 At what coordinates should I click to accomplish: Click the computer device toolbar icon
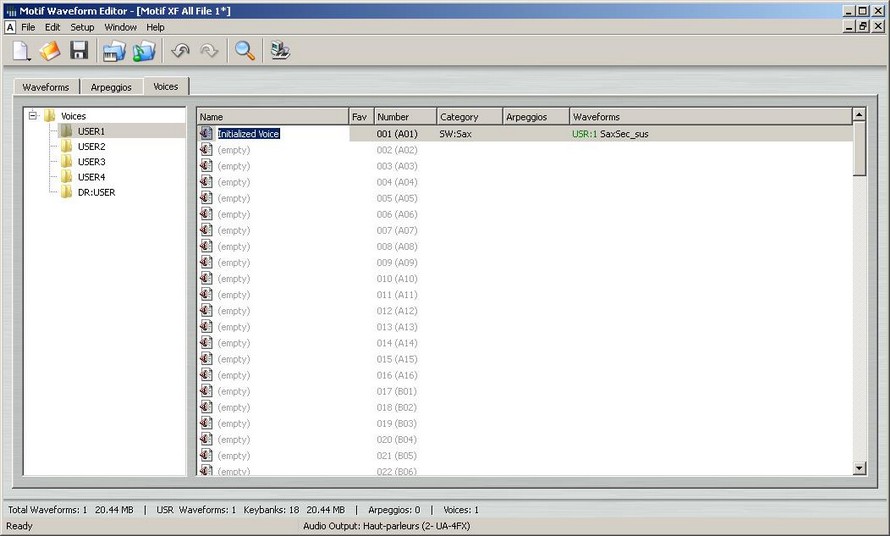(x=280, y=51)
